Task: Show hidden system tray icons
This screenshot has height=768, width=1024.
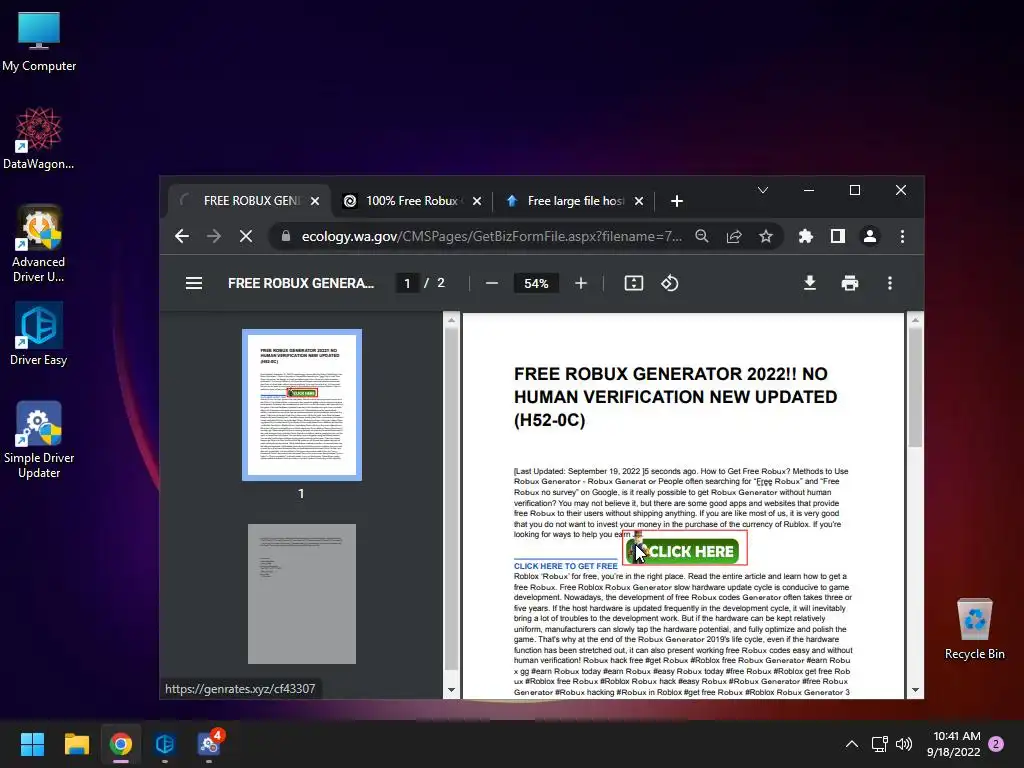Action: tap(852, 744)
